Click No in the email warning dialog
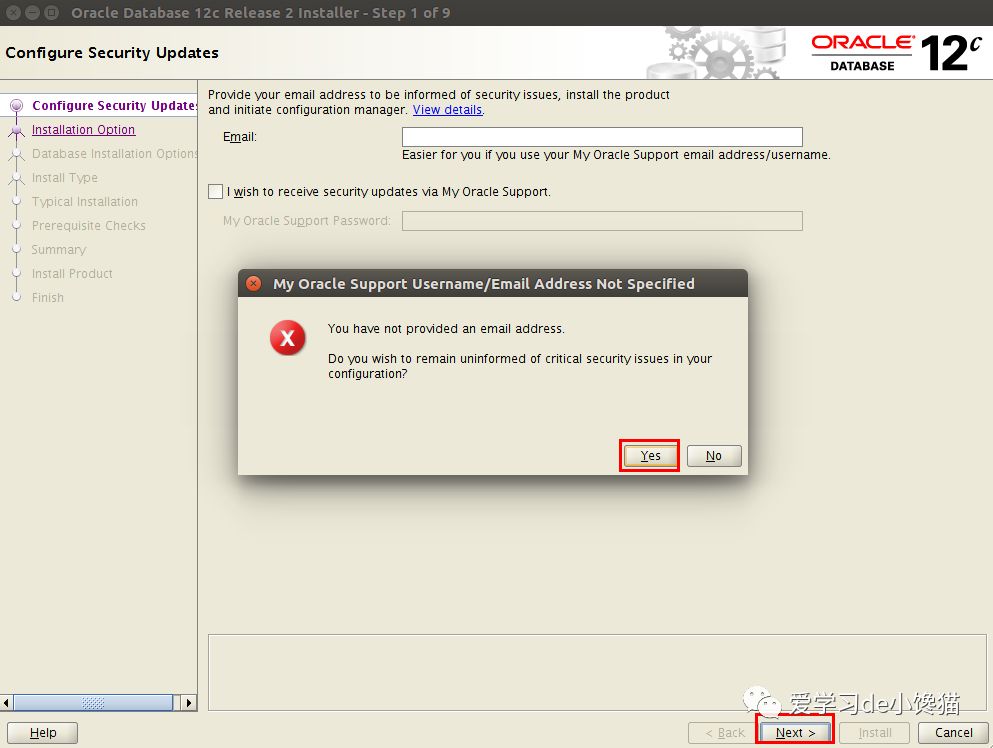993x748 pixels. [x=714, y=455]
